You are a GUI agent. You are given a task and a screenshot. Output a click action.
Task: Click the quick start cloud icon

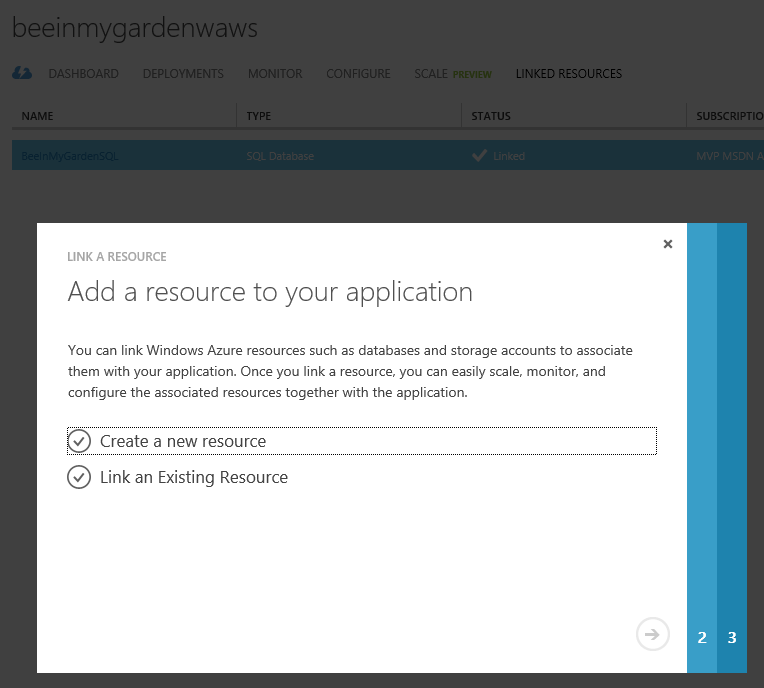tap(22, 73)
